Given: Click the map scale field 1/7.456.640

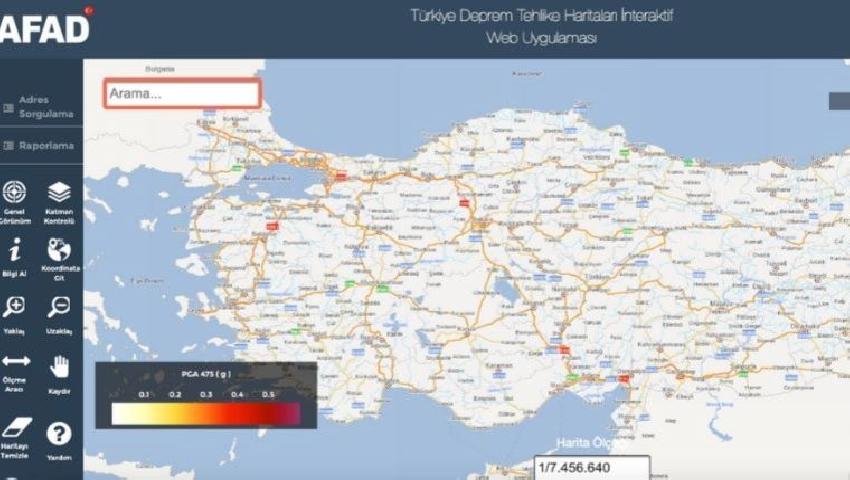Looking at the screenshot, I should [x=590, y=468].
